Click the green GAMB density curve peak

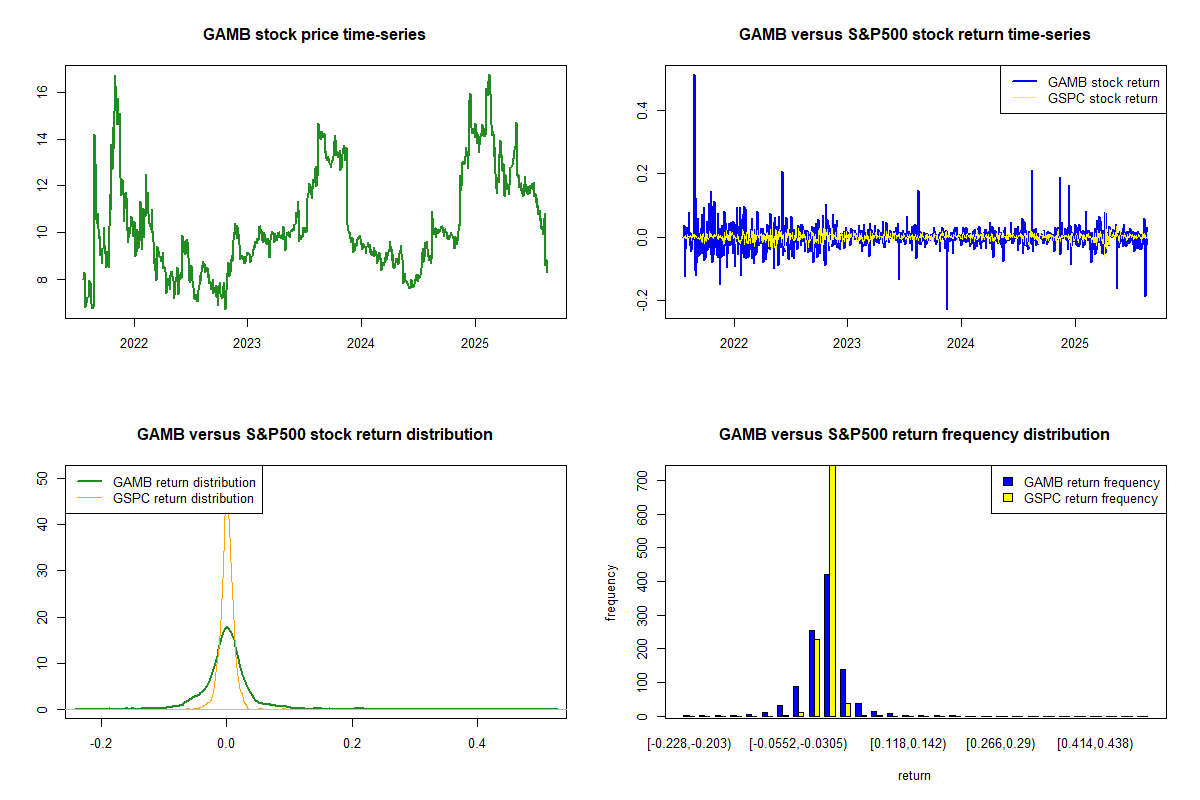227,628
